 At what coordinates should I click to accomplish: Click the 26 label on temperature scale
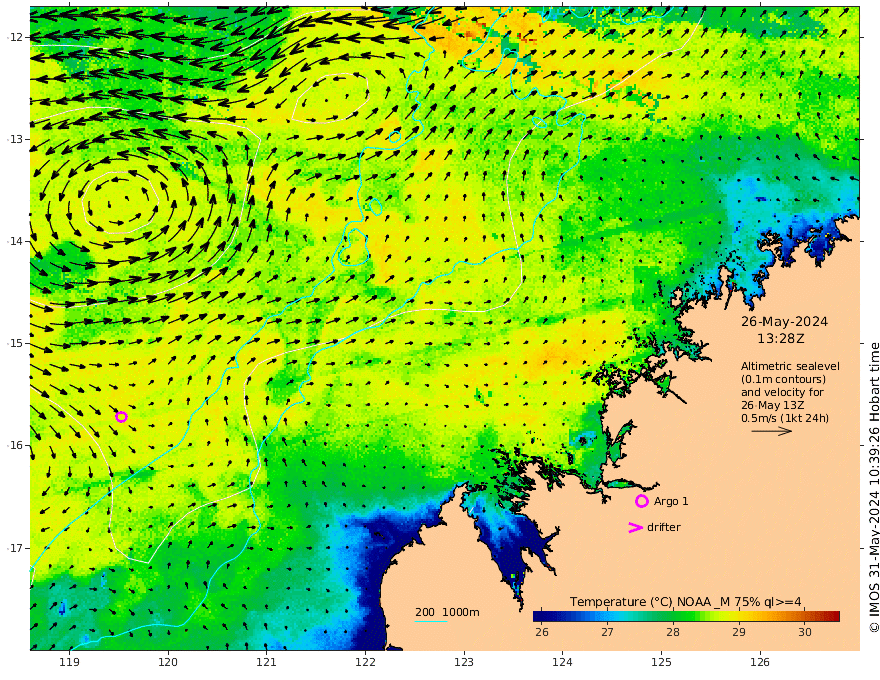point(542,632)
